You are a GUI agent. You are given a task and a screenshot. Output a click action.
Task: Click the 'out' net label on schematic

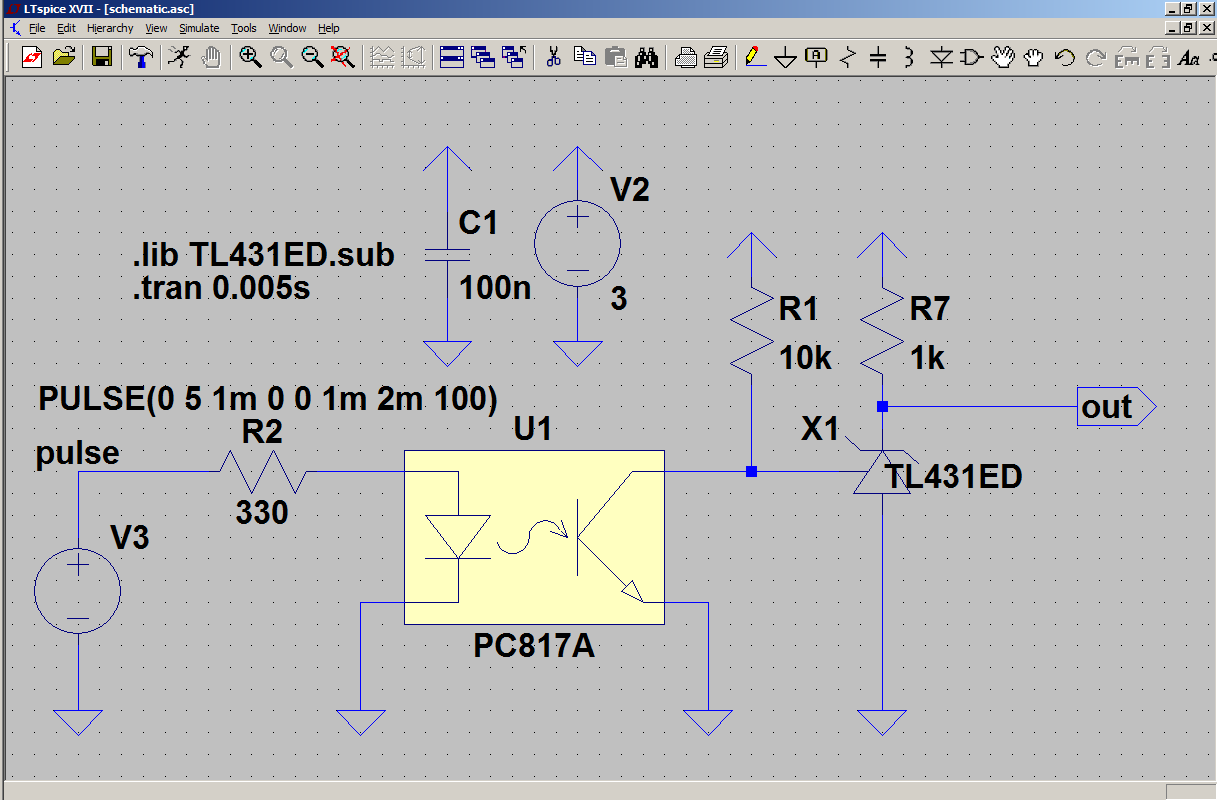click(1107, 408)
